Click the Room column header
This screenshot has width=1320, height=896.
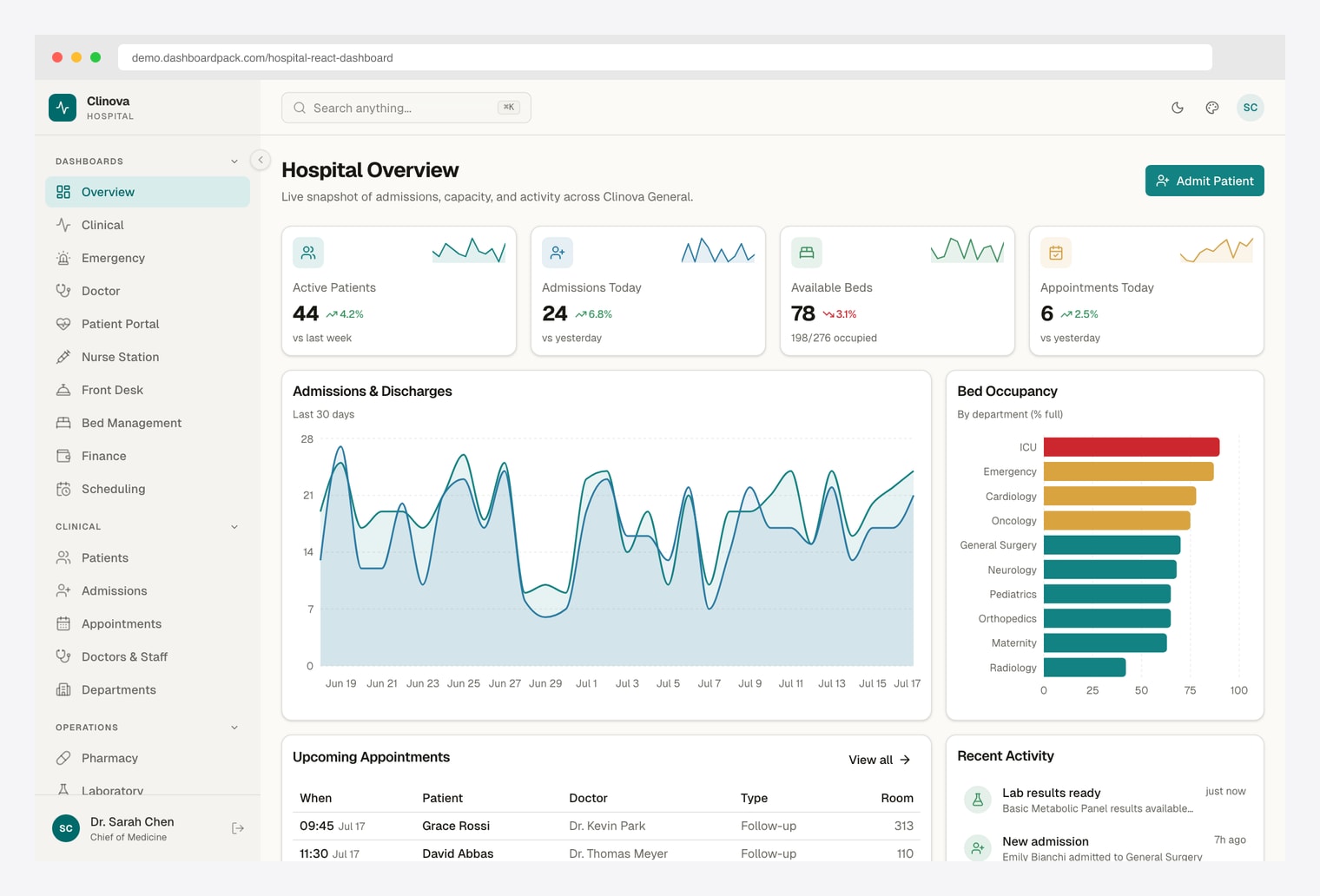(x=897, y=798)
